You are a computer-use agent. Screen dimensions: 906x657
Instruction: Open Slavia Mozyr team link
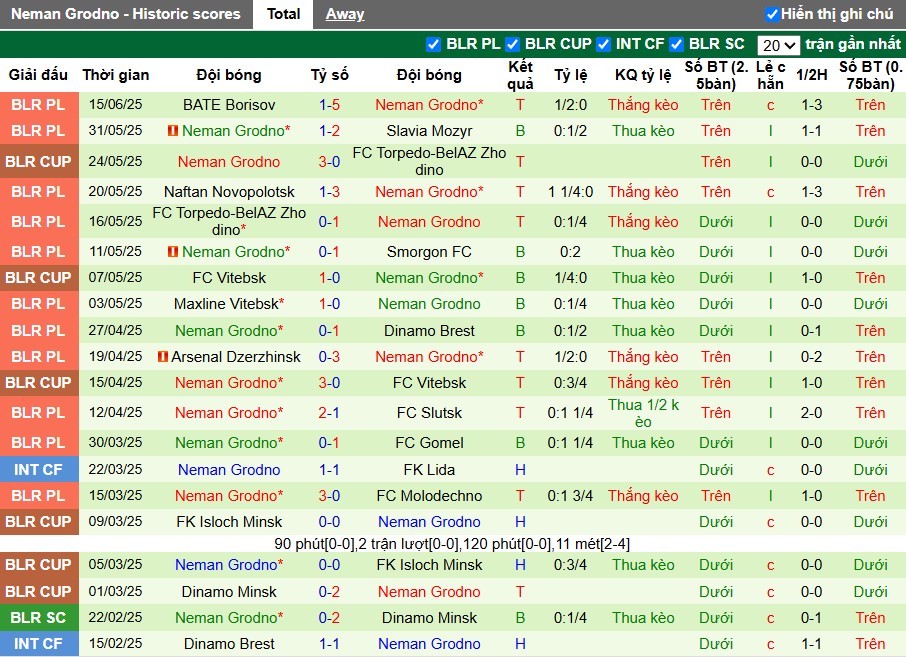(429, 131)
